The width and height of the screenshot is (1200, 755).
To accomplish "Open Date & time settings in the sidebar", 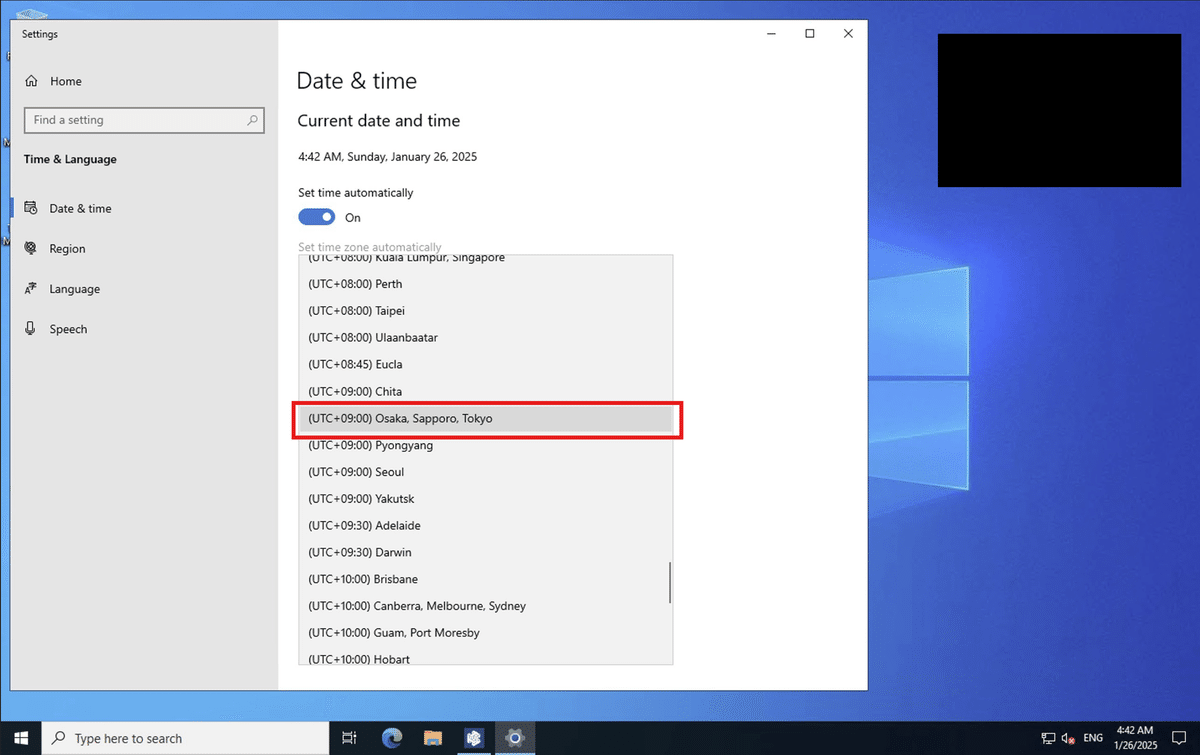I will 79,208.
